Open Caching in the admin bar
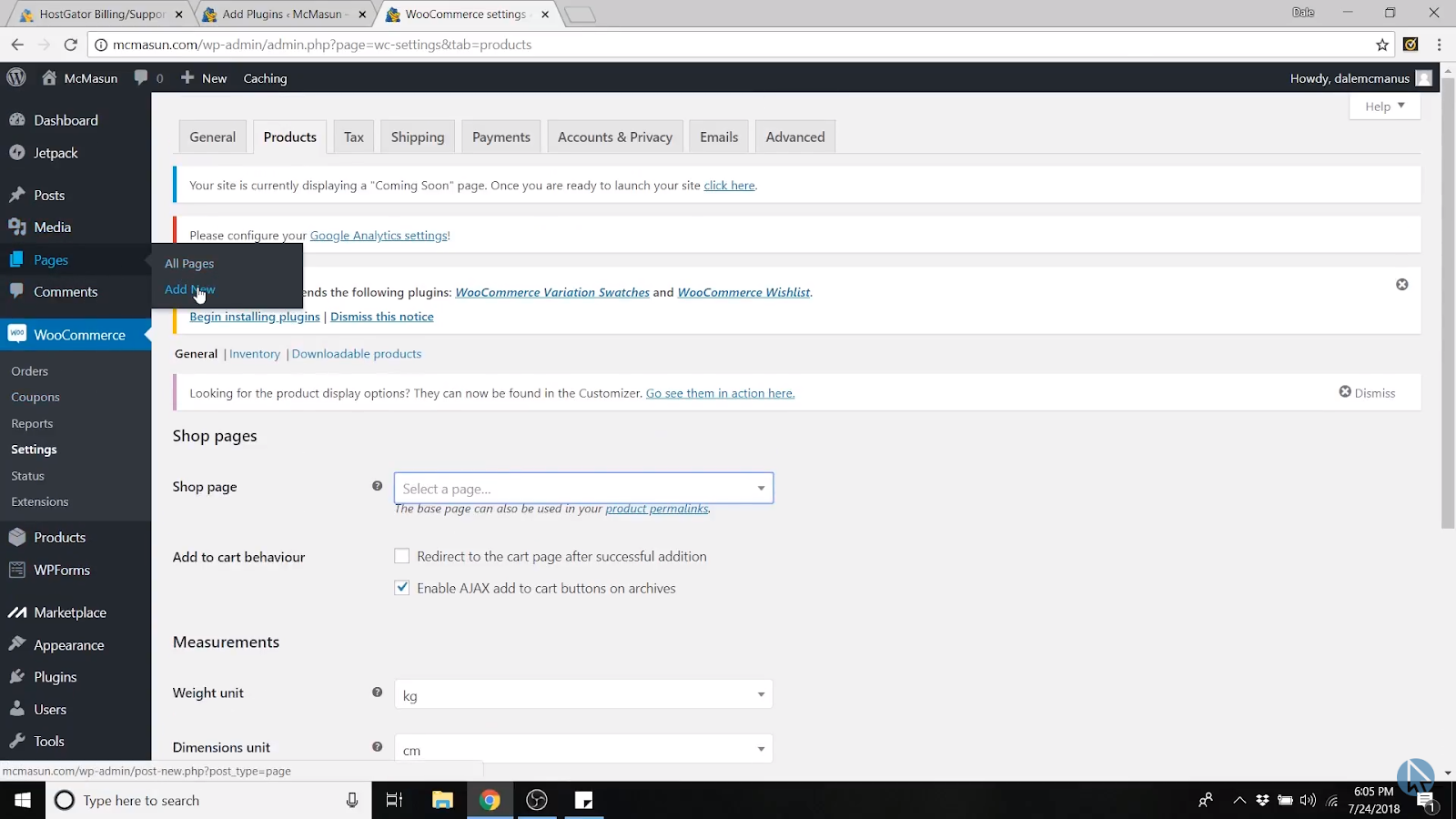Screen dimensions: 1456x819 coord(265,78)
